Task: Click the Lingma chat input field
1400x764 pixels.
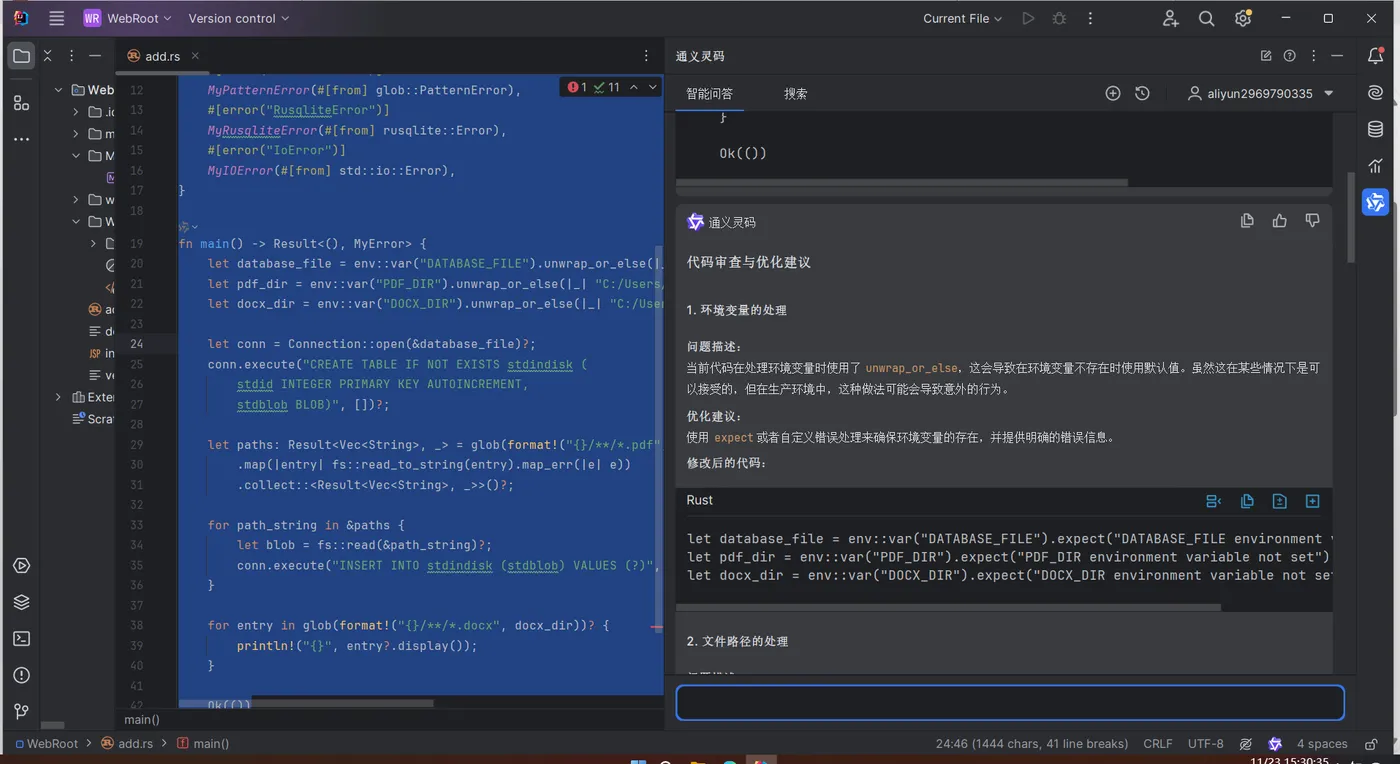Action: click(x=1010, y=702)
